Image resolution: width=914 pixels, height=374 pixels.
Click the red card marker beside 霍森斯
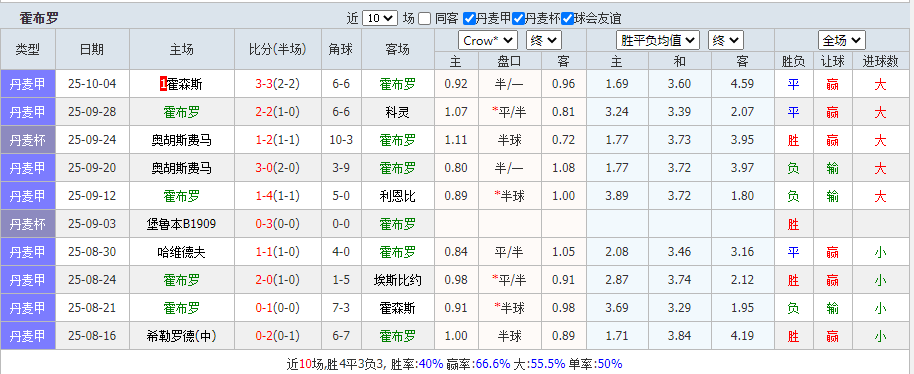[x=163, y=84]
